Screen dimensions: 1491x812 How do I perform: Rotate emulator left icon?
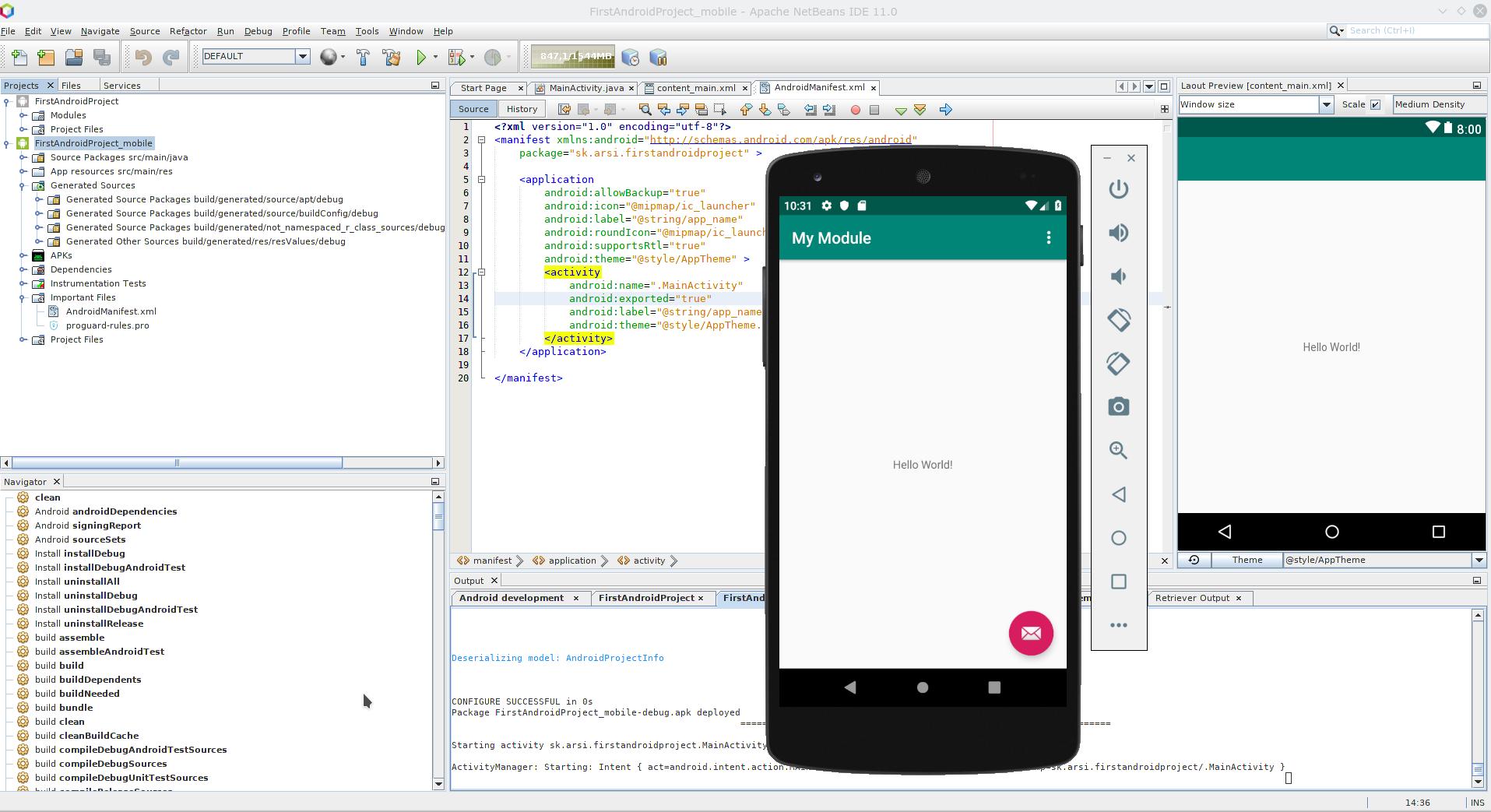(x=1119, y=320)
